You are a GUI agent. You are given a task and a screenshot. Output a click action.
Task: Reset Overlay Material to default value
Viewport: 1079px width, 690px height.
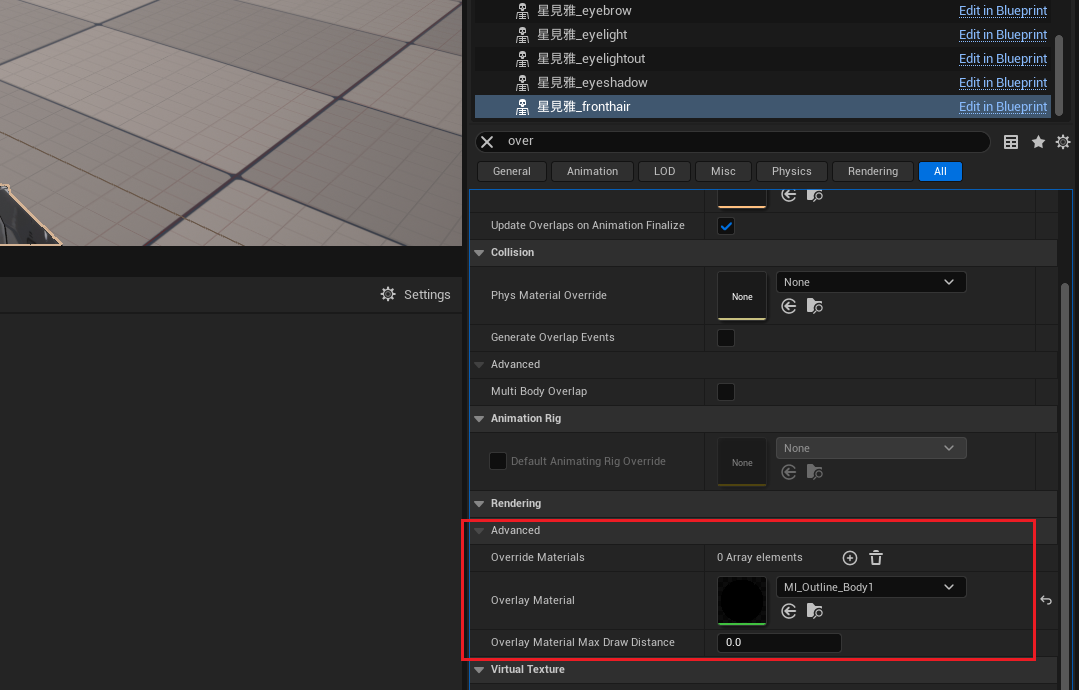pyautogui.click(x=1046, y=600)
